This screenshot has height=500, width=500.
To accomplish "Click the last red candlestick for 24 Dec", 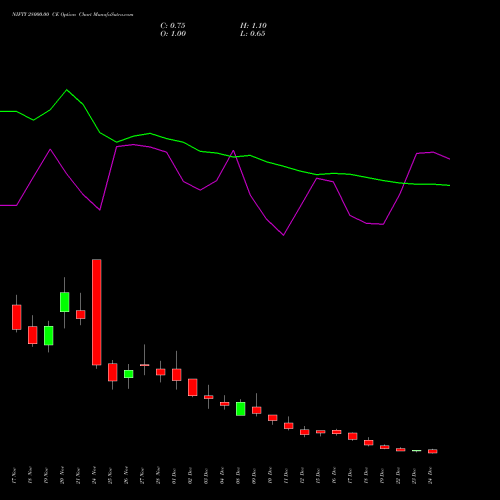I will coord(433,451).
